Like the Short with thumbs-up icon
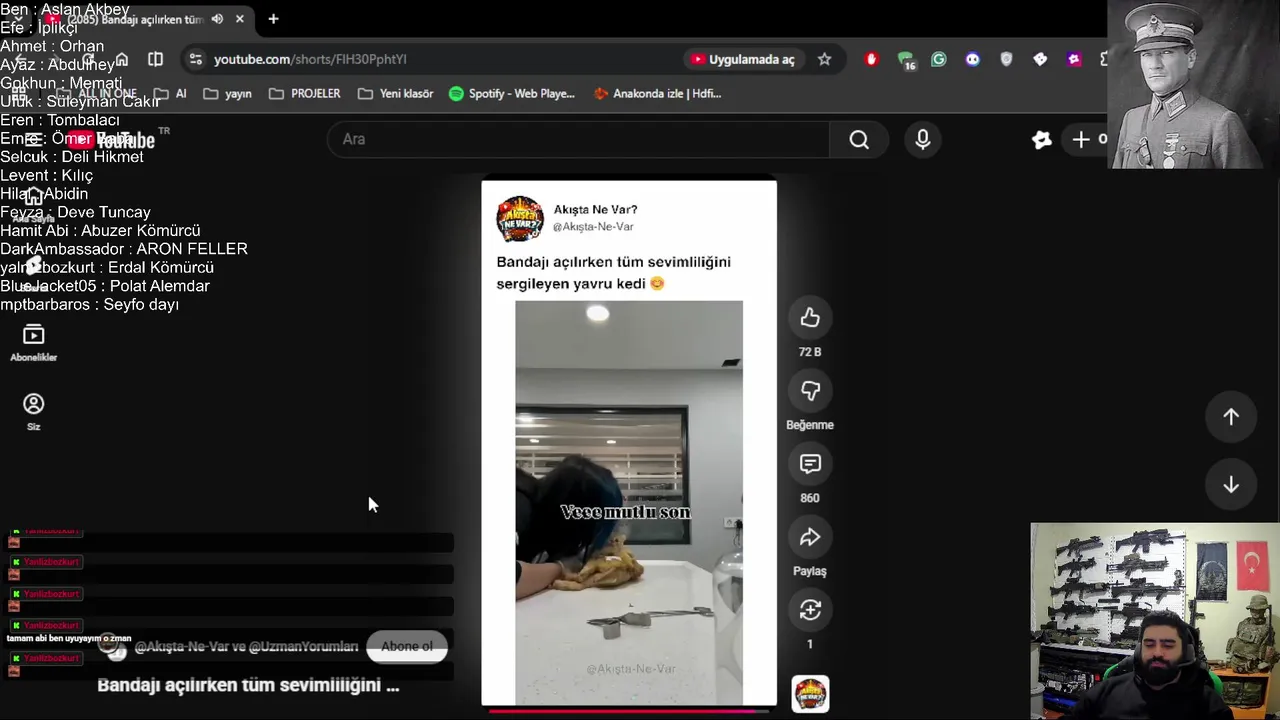The height and width of the screenshot is (720, 1280). tap(810, 318)
